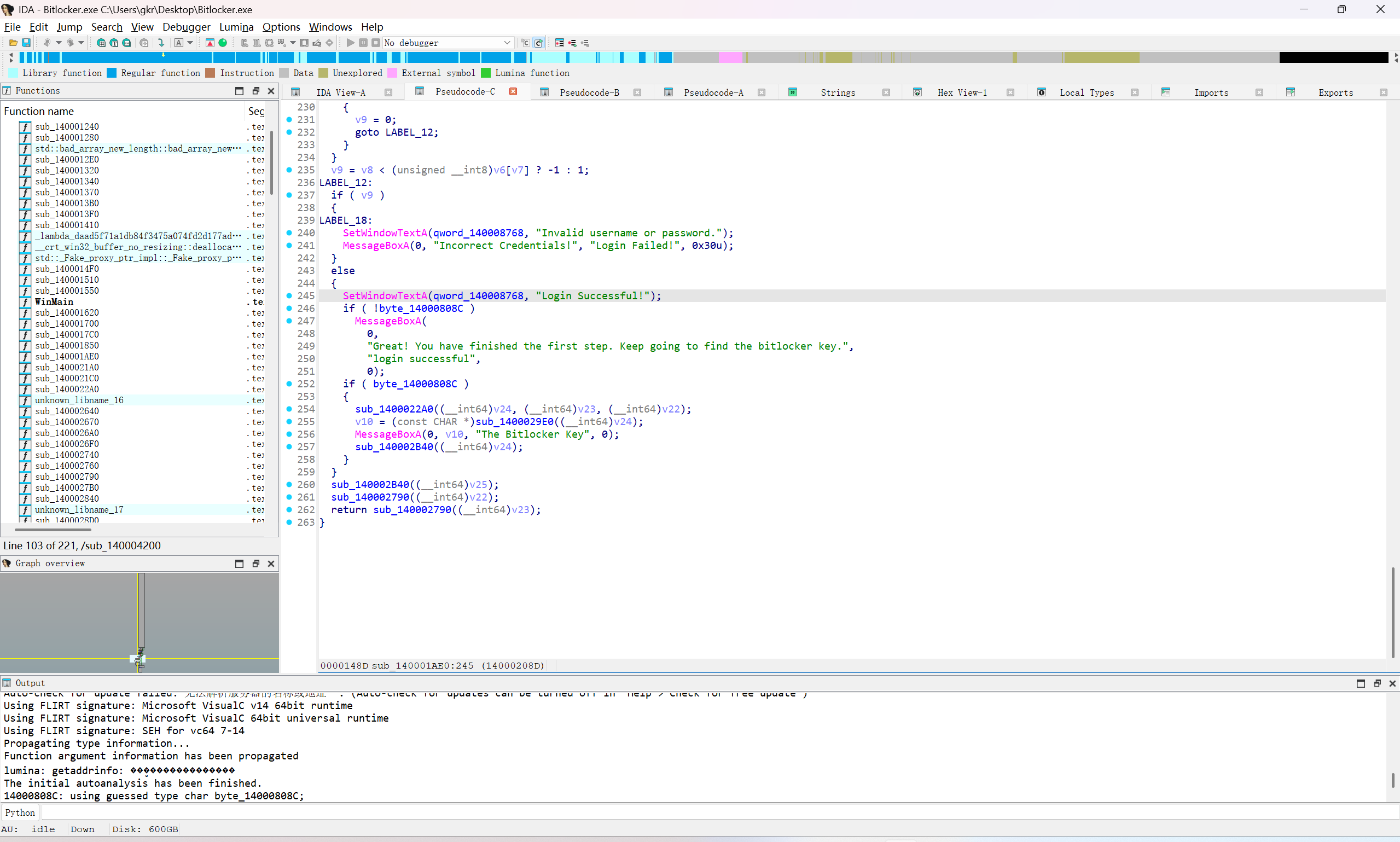Viewport: 1400px width, 842px height.
Task: Open the No debugger dropdown
Action: 507,43
